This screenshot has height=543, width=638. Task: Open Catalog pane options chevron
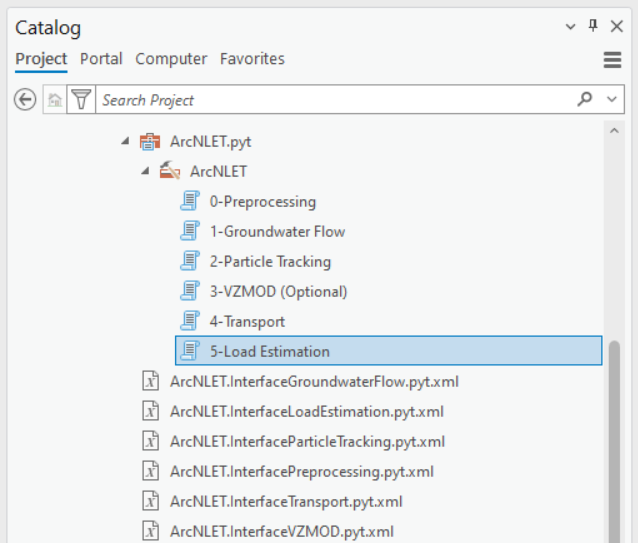coord(570,27)
